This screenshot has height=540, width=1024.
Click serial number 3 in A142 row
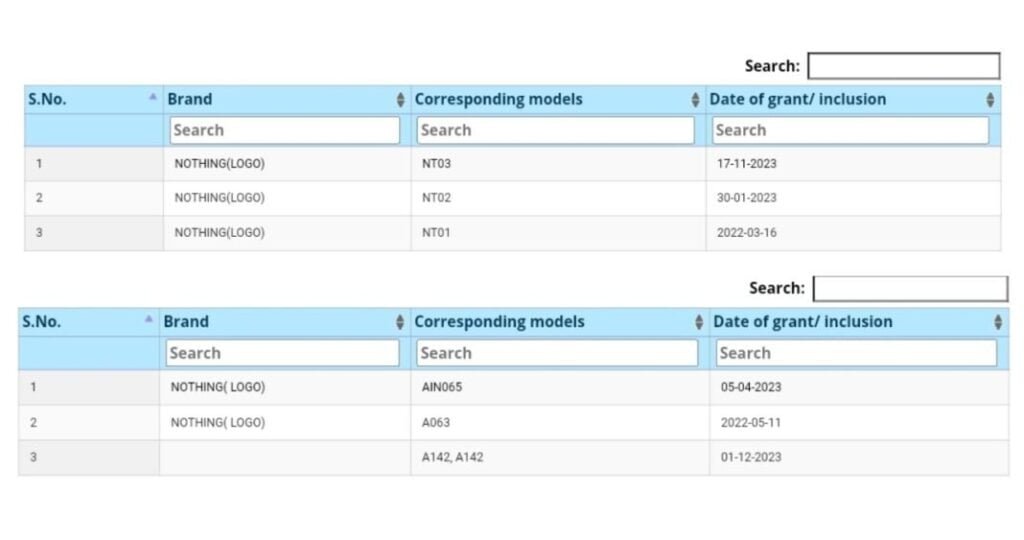pos(33,457)
